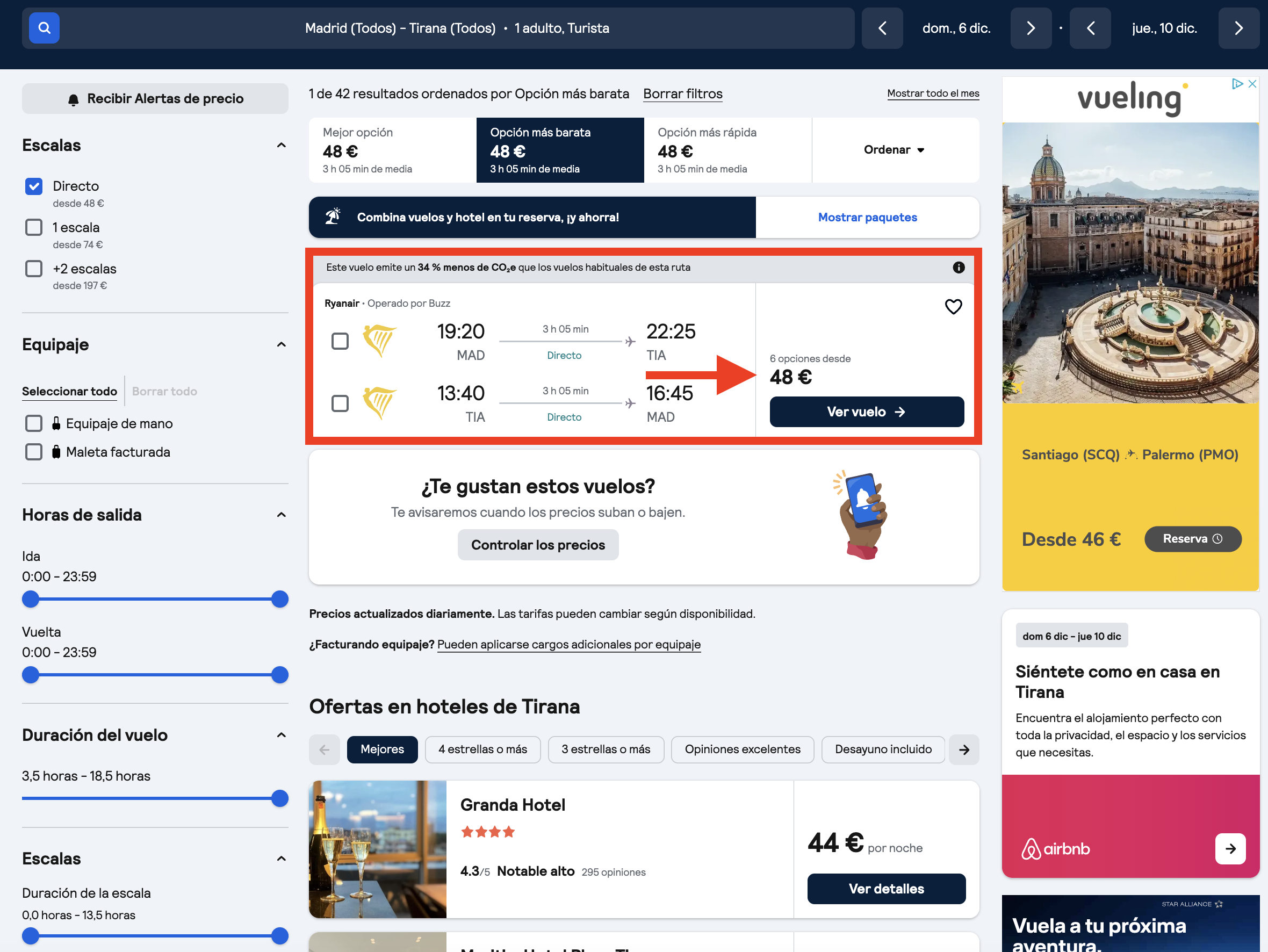
Task: Open Mostrar todo el mes link
Action: click(x=933, y=93)
